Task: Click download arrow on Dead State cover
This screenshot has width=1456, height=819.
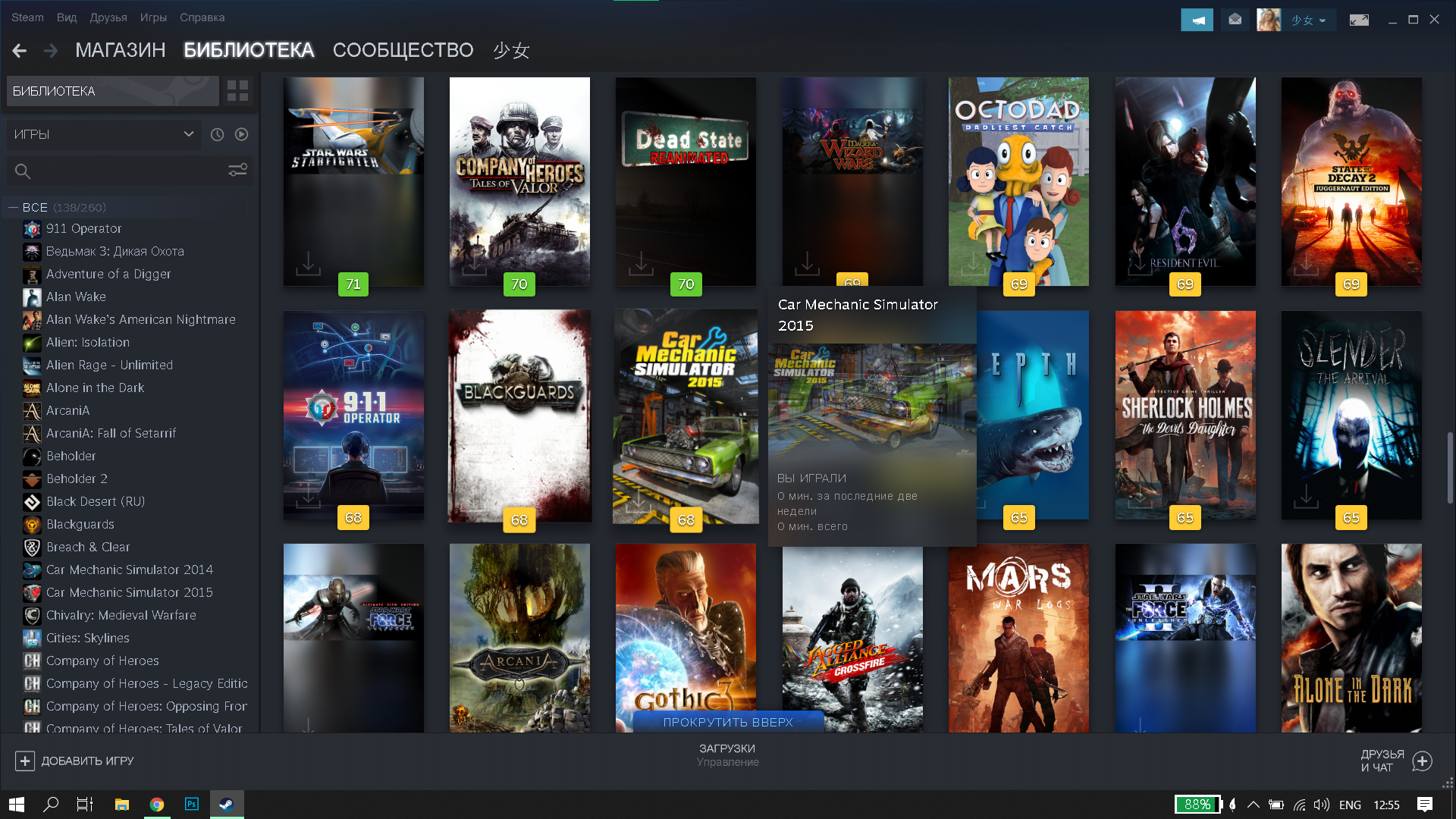Action: point(641,263)
